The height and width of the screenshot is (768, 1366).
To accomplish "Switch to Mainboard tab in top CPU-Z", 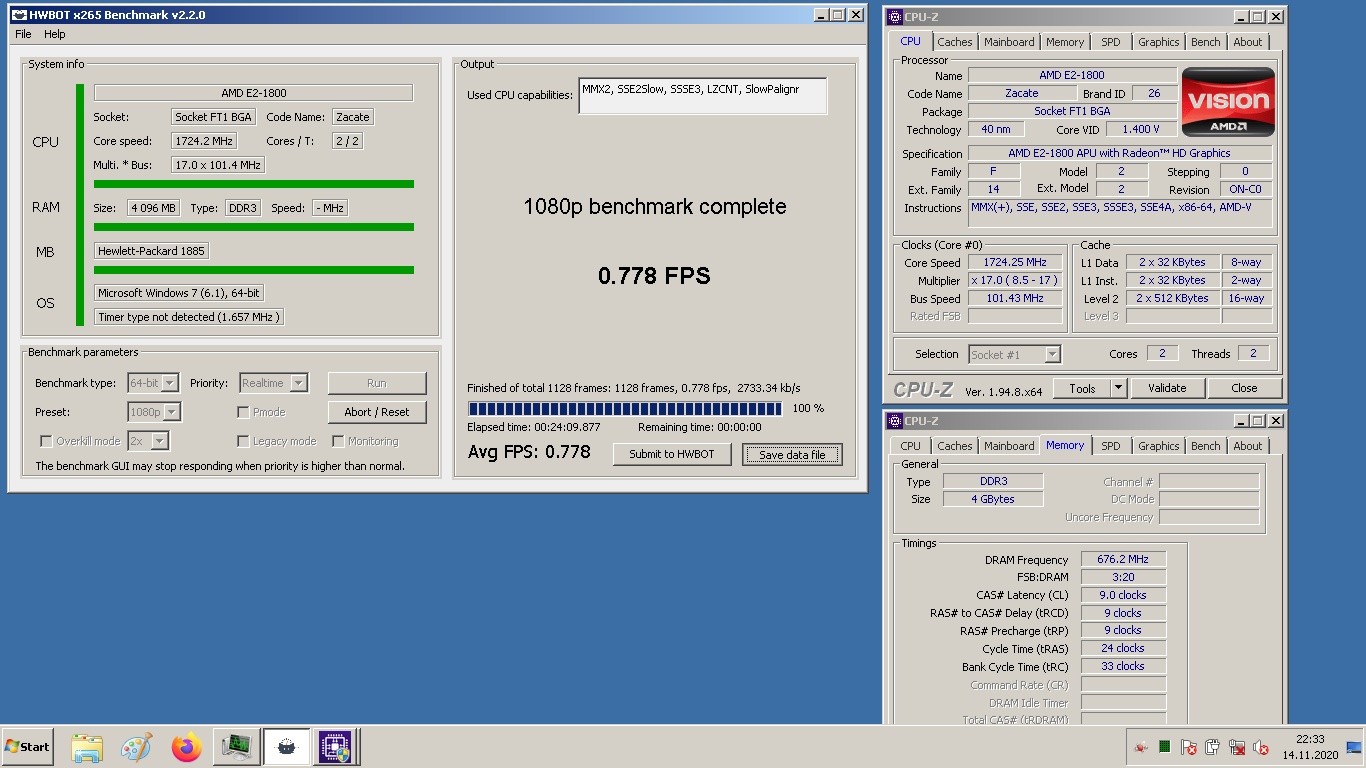I will point(1009,42).
